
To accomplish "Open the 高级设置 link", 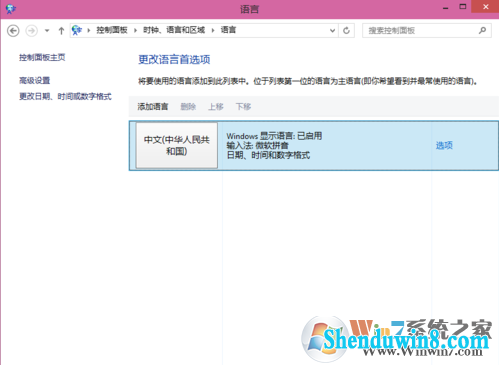I will coord(34,80).
